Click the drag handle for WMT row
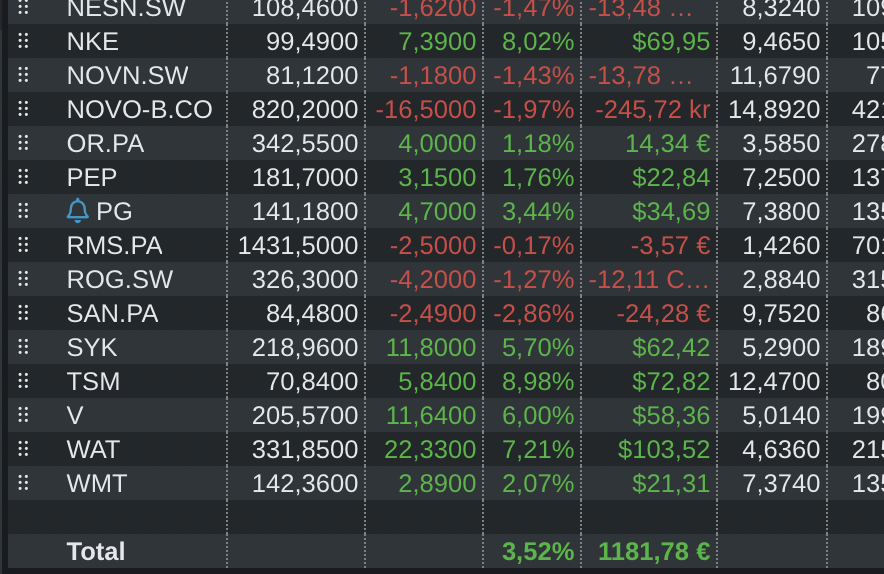Viewport: 884px width, 574px height. pyautogui.click(x=23, y=483)
